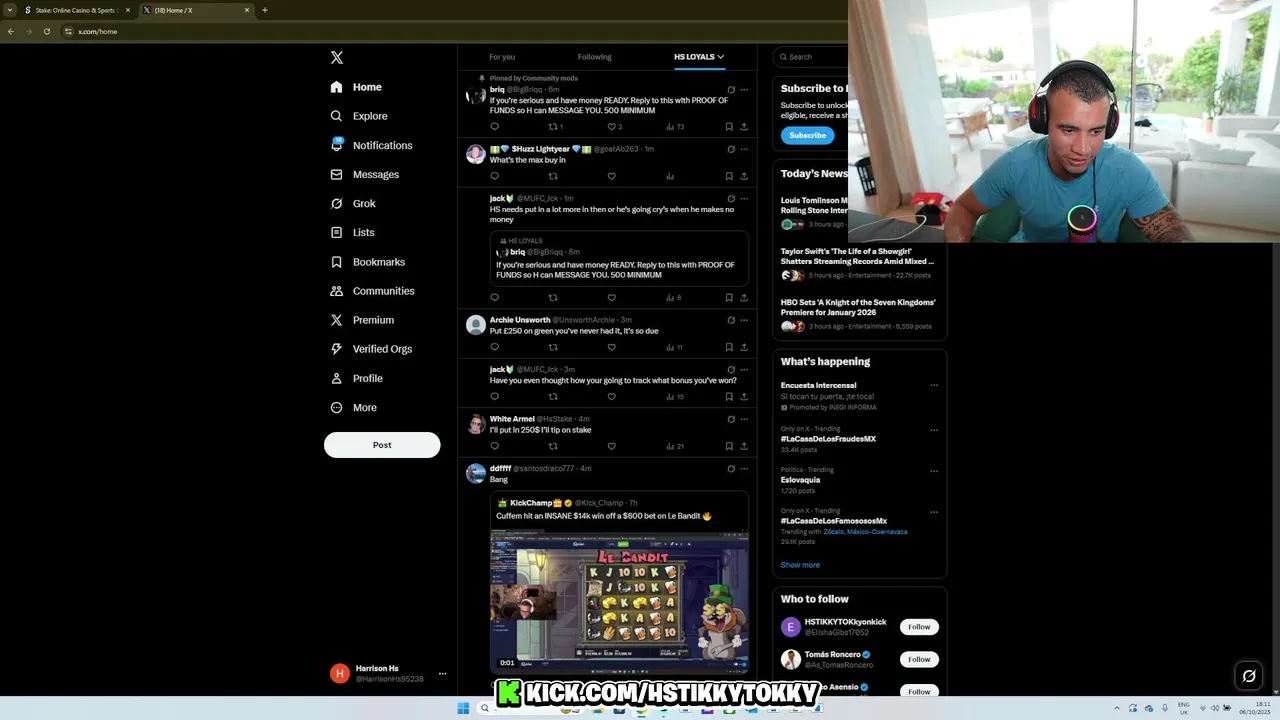Open more options on $Huzz Lightyear post

744,149
